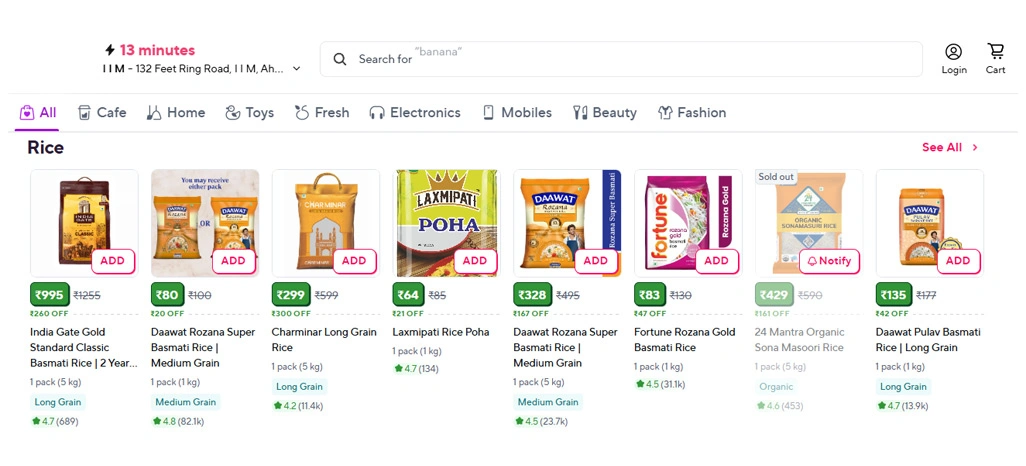Open the Login account icon

[x=953, y=52]
